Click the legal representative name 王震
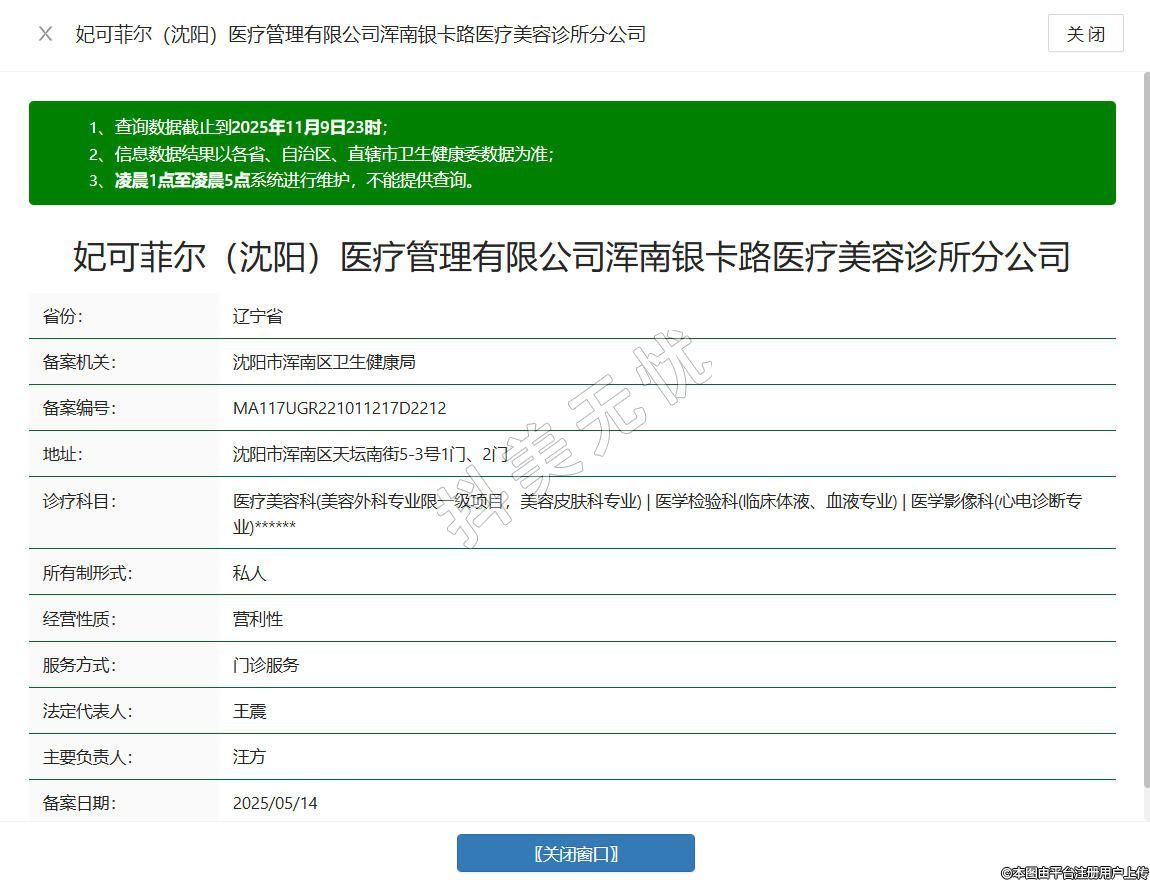Screen dimensions: 1150x880 pyautogui.click(x=249, y=711)
